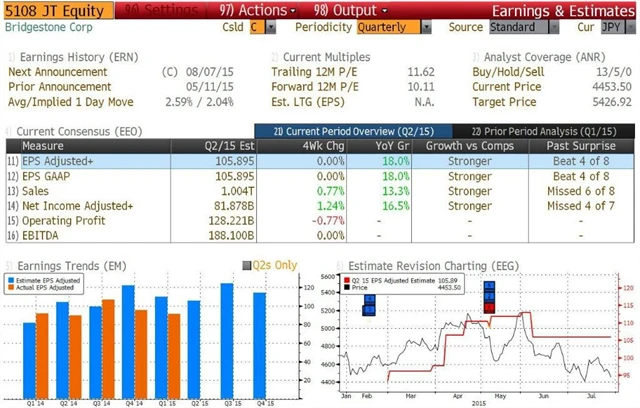Click the Forward 12M P/E value 10.11

(421, 86)
